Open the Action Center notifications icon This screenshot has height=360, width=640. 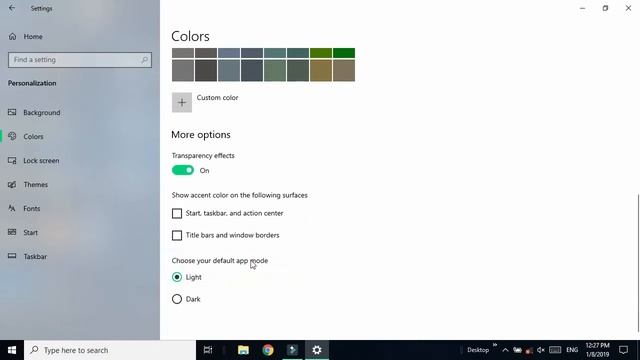[x=623, y=350]
